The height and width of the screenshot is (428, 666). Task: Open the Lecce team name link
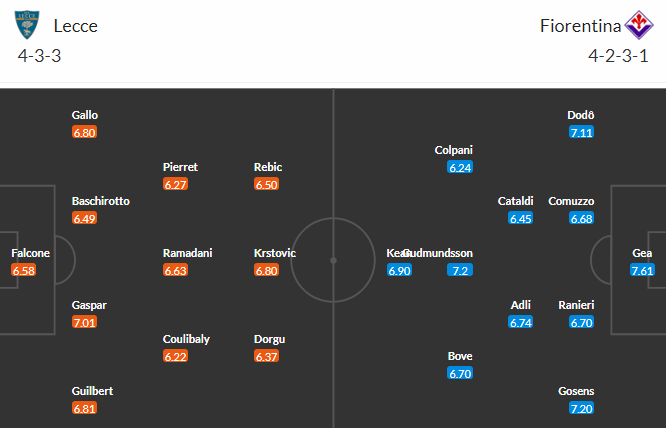point(76,26)
